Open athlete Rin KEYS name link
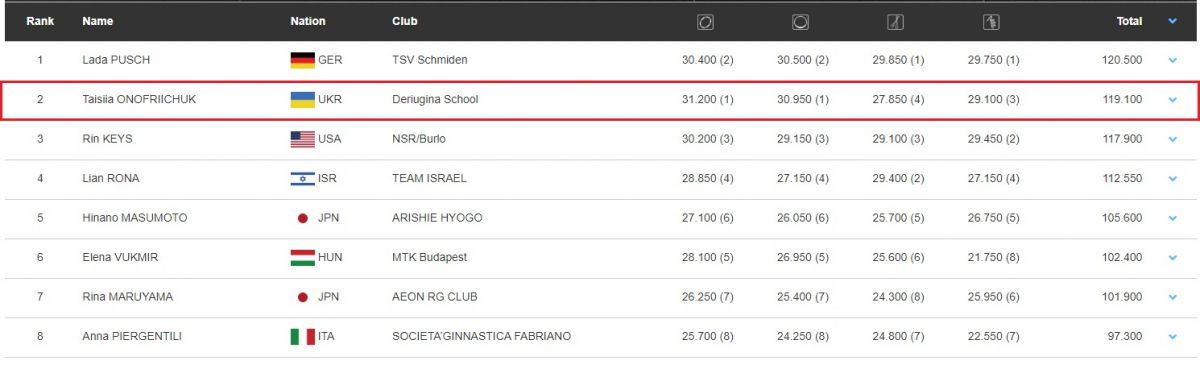The height and width of the screenshot is (365, 1200). pos(107,139)
